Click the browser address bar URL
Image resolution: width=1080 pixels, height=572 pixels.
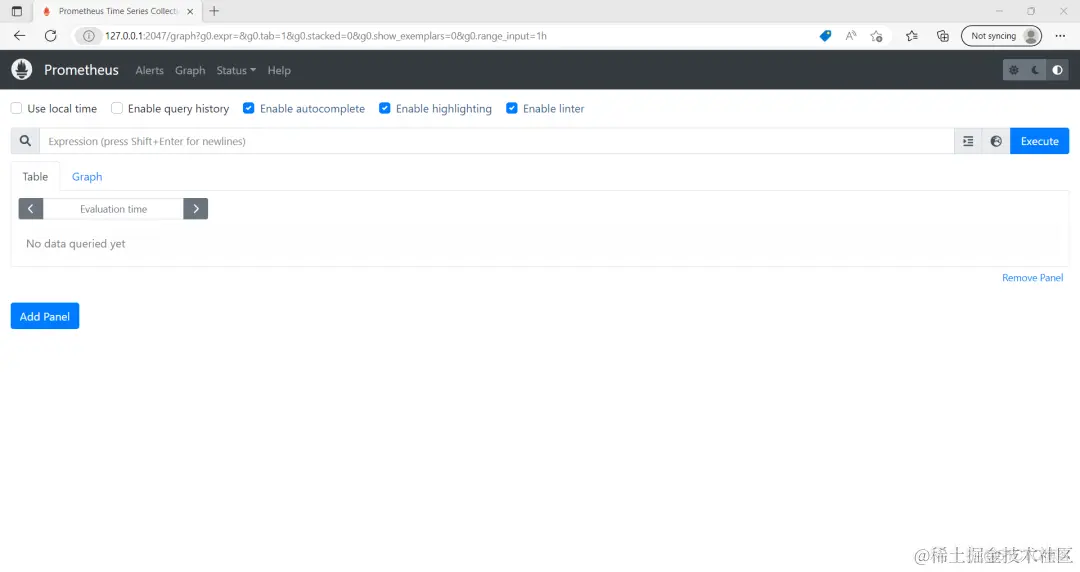point(326,36)
